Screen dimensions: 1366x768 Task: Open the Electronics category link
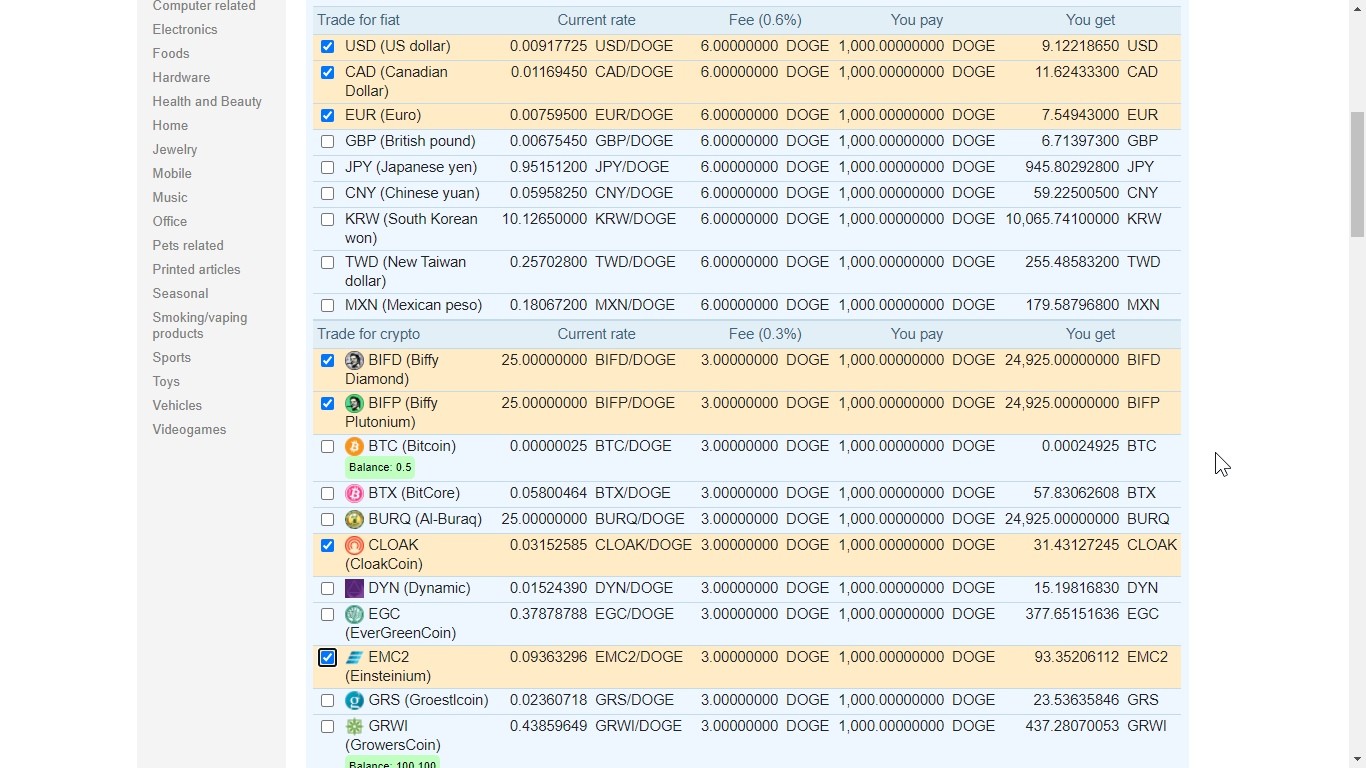click(x=184, y=30)
